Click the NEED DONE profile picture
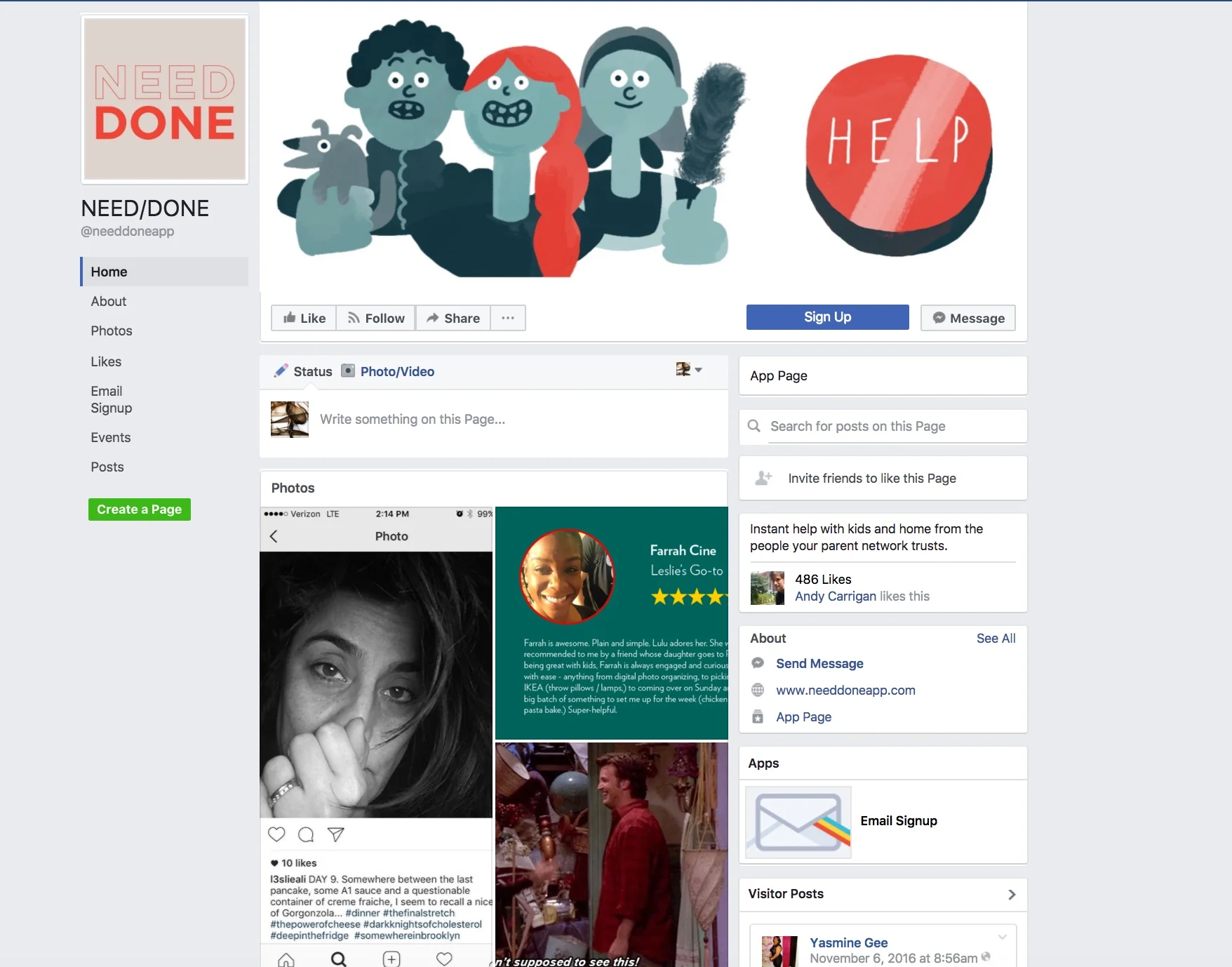This screenshot has width=1232, height=967. pyautogui.click(x=165, y=99)
